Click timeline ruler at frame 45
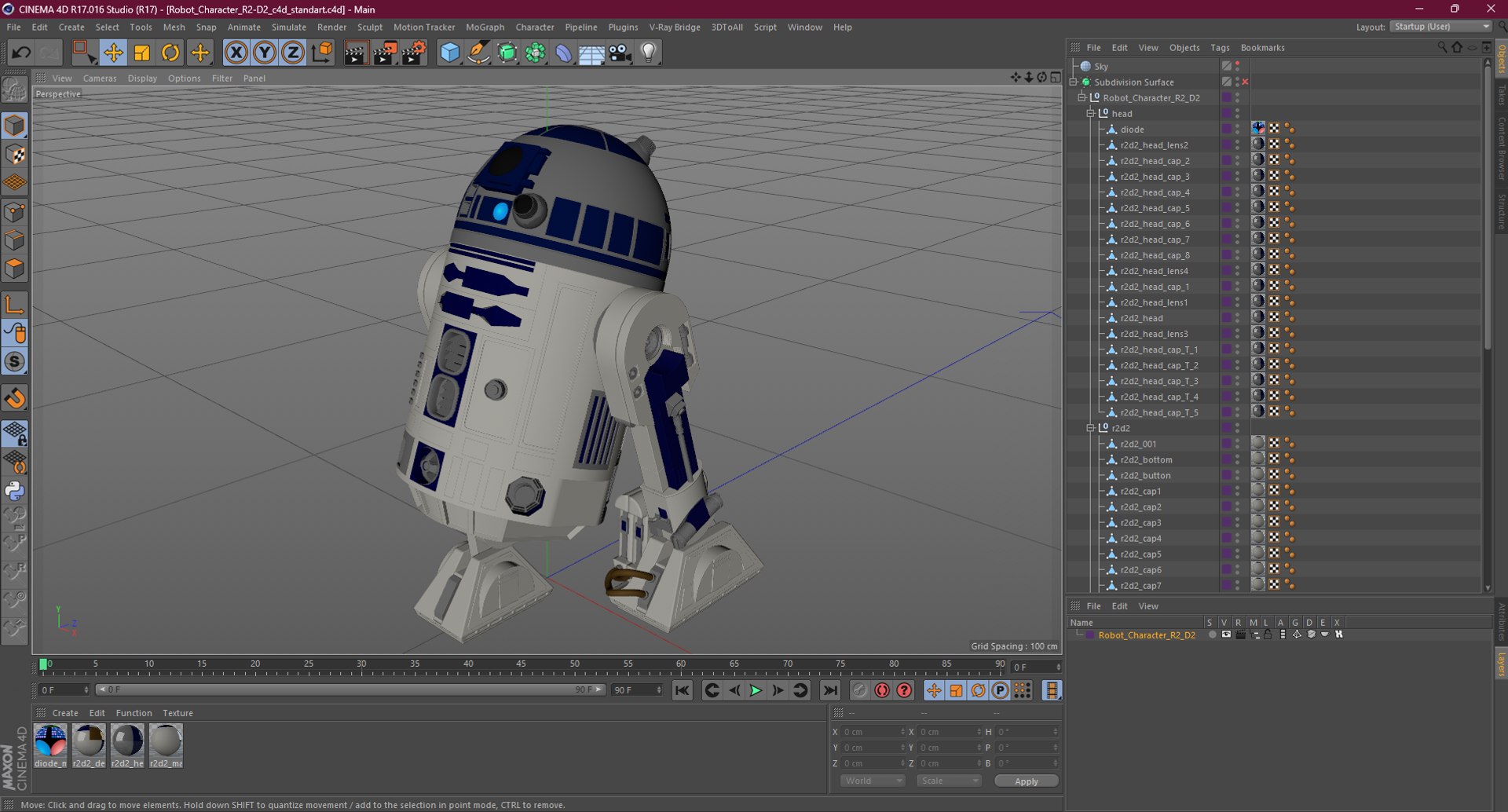Viewport: 1508px width, 812px height. pyautogui.click(x=521, y=666)
